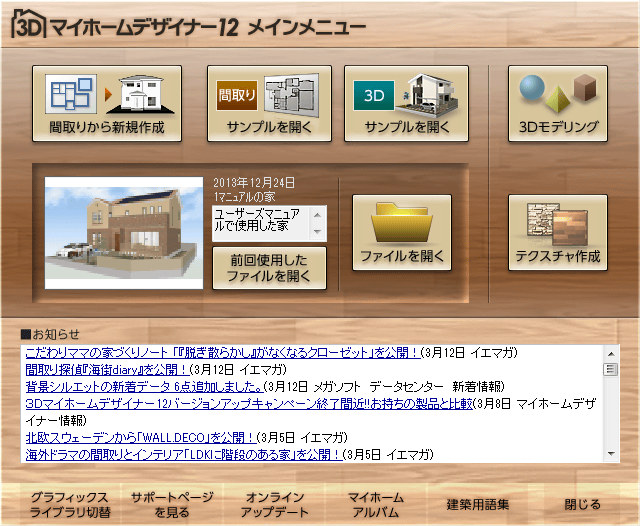Click news list scroll down arrow
The image size is (640, 526).
611,454
